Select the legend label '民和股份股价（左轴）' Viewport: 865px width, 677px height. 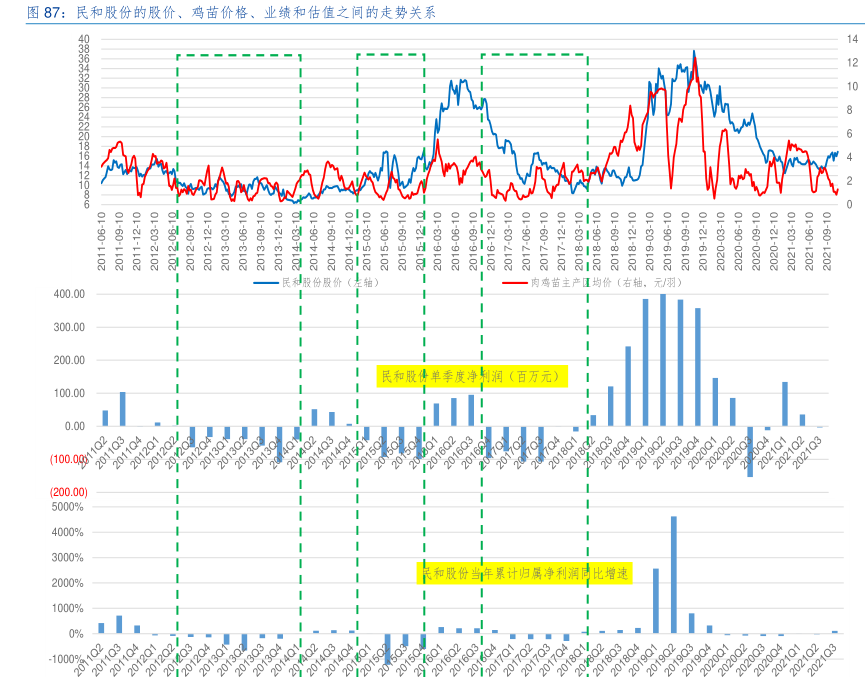pos(330,282)
